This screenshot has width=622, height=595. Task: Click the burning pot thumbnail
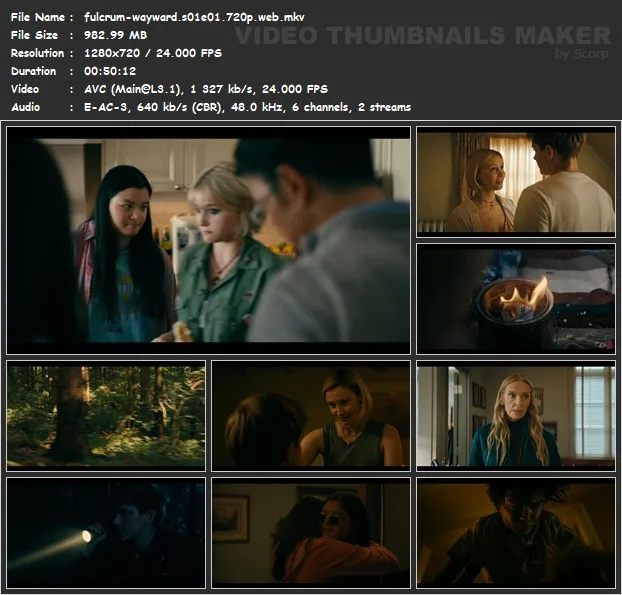[515, 298]
